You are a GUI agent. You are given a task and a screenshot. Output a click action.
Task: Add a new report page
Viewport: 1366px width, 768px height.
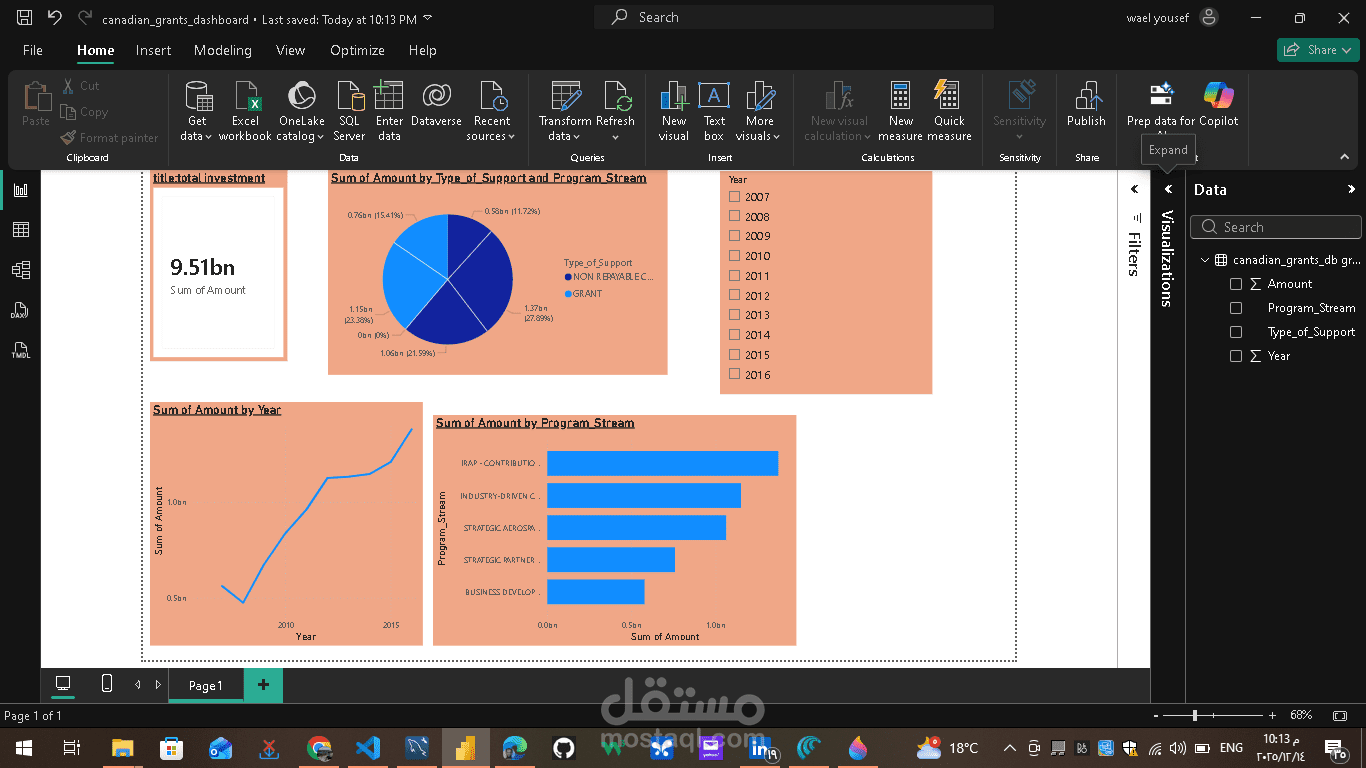(x=263, y=685)
